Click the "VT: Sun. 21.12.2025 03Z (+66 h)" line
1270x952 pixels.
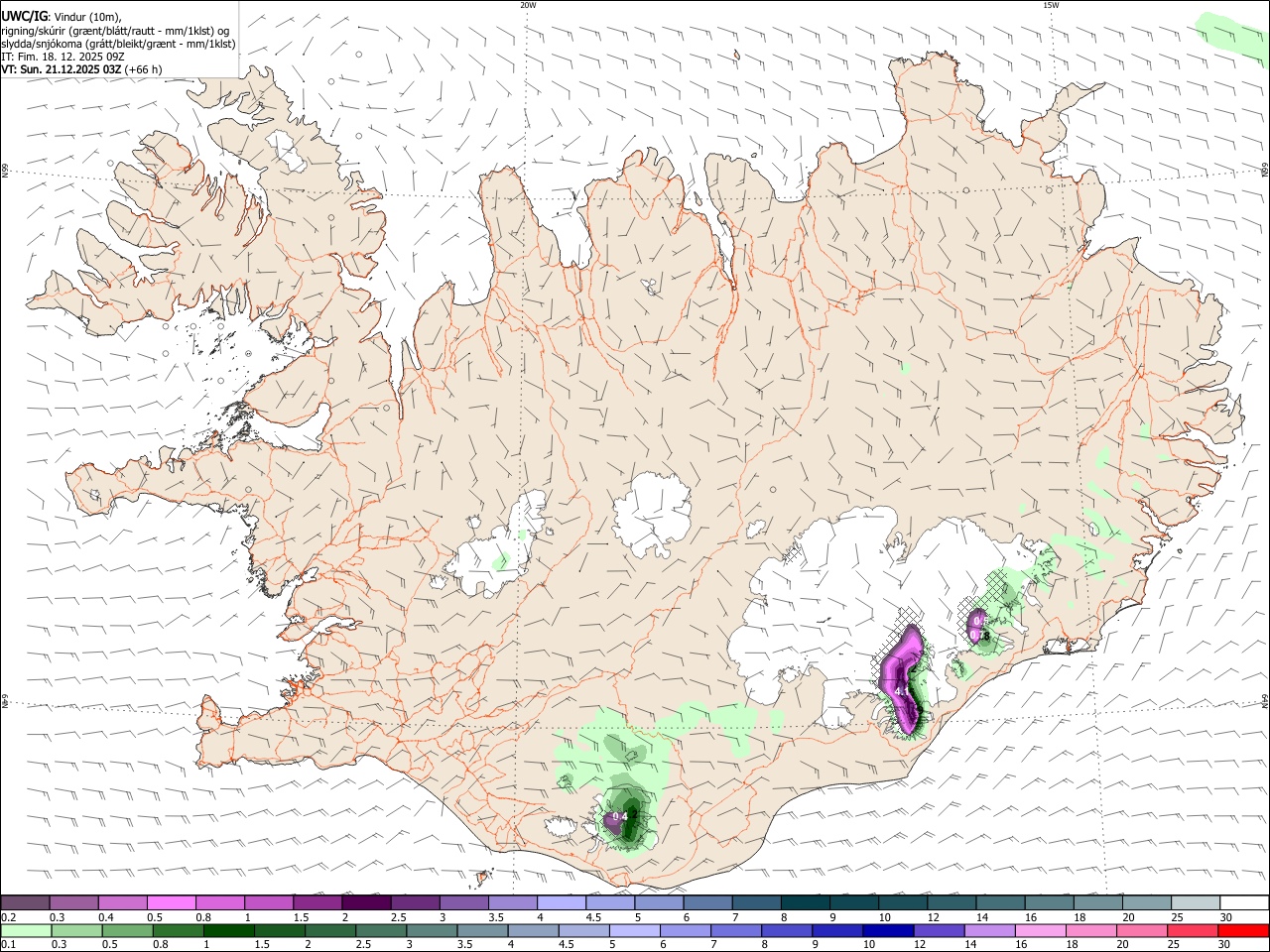(x=81, y=69)
